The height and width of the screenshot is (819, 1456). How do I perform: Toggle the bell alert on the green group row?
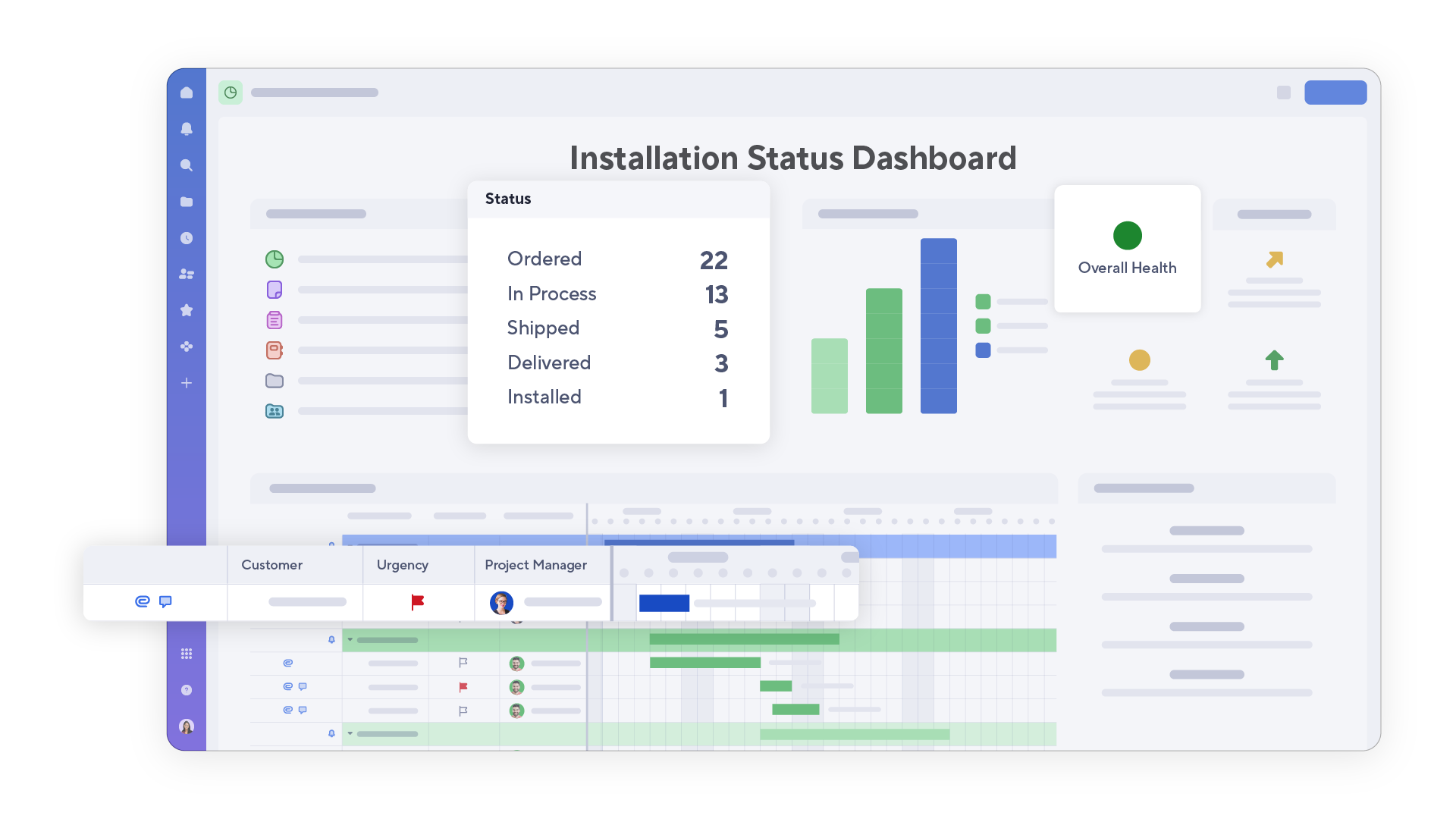pos(332,639)
